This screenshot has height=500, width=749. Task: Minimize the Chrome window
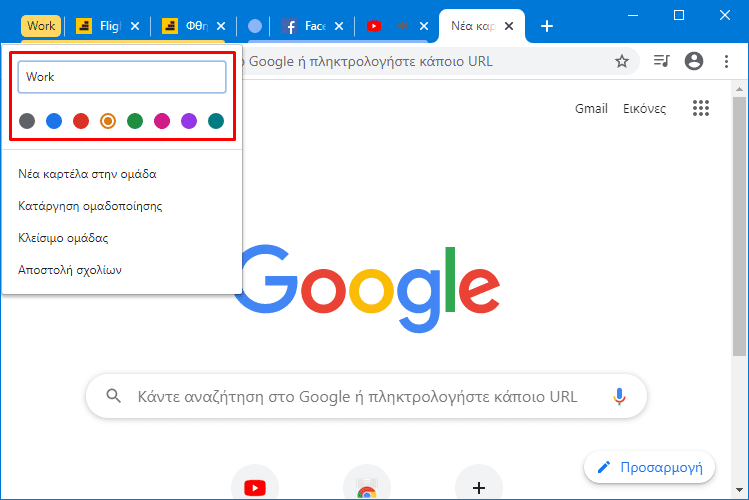pyautogui.click(x=633, y=16)
